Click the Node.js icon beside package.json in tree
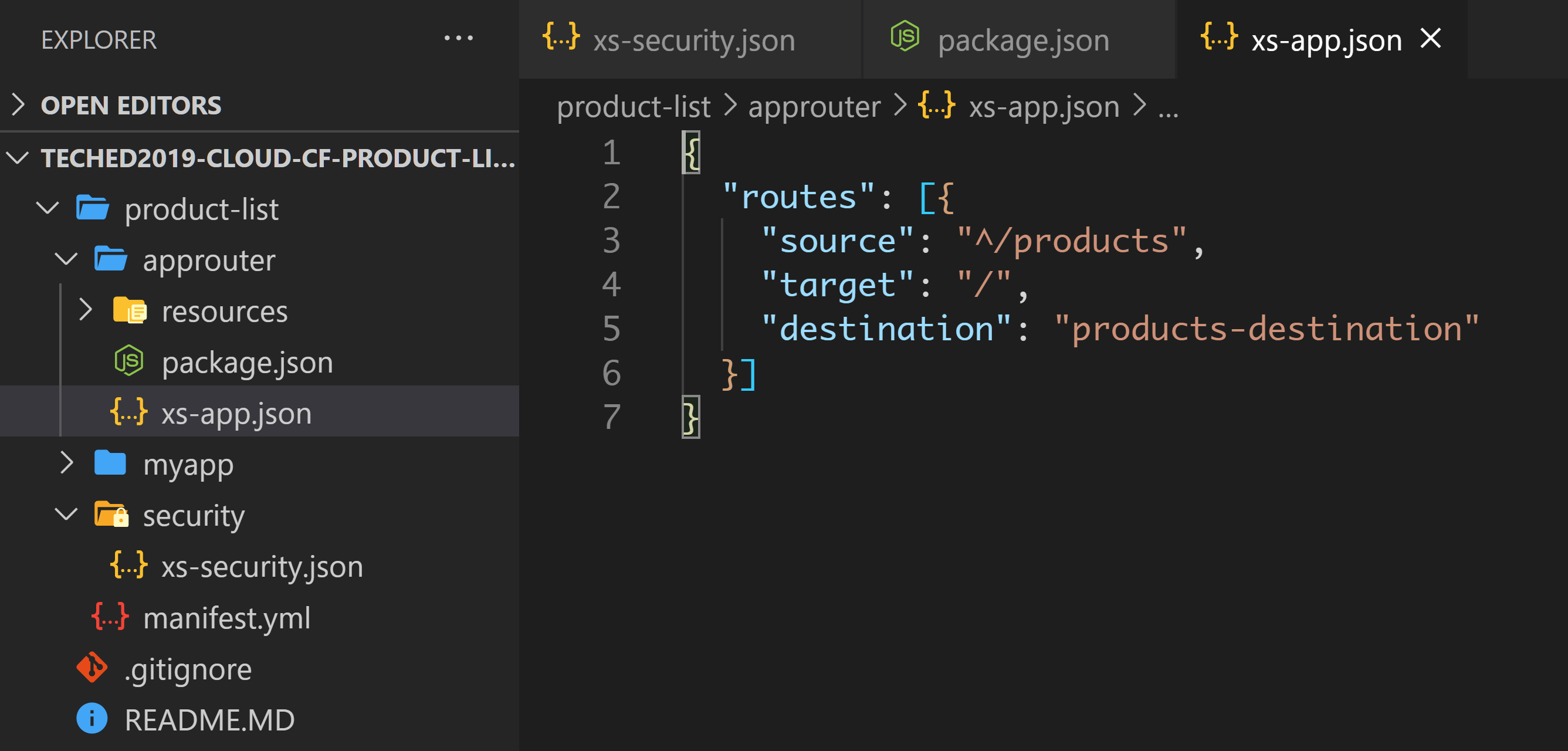 129,361
